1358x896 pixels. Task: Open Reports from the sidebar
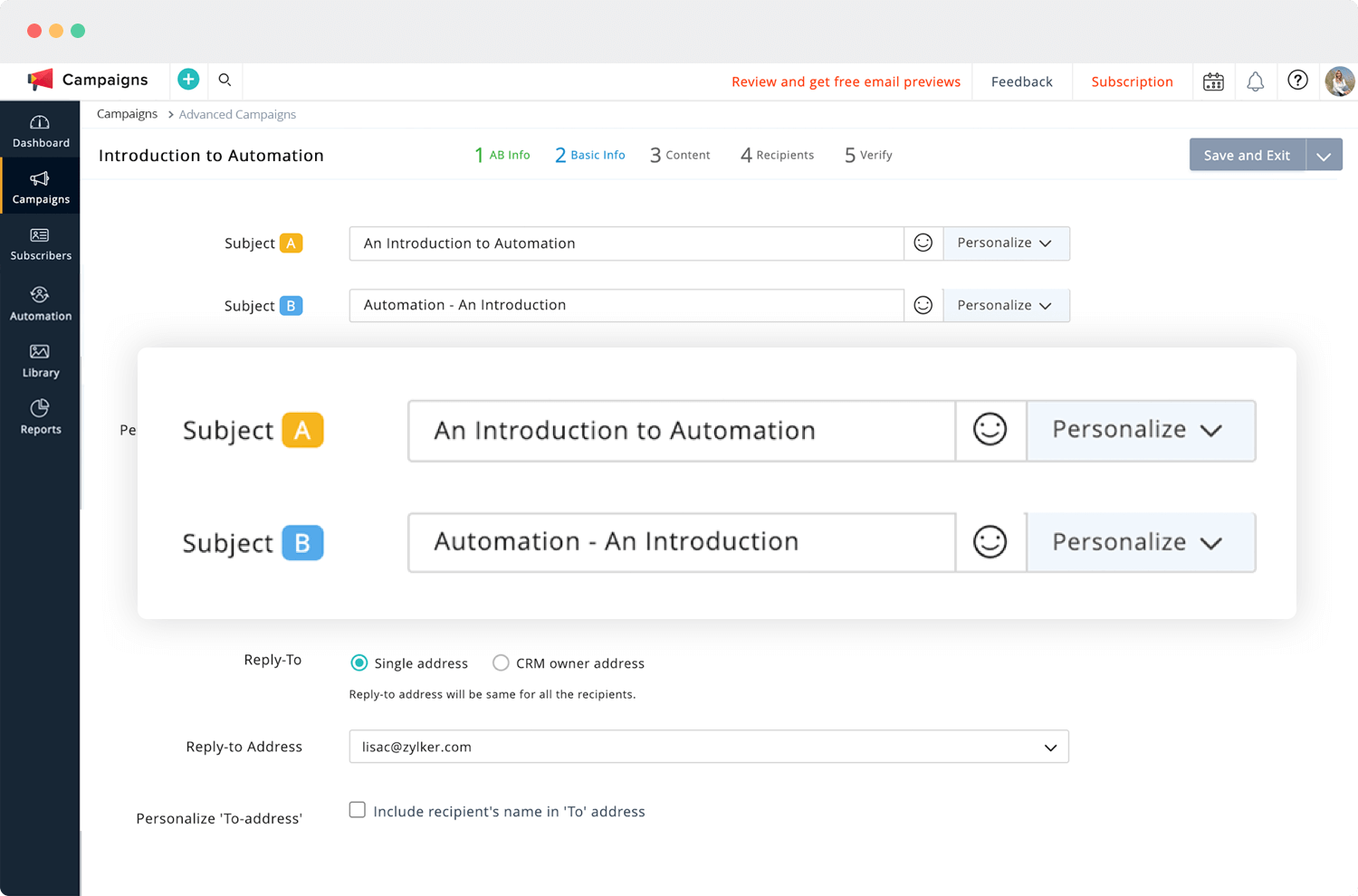pyautogui.click(x=40, y=417)
